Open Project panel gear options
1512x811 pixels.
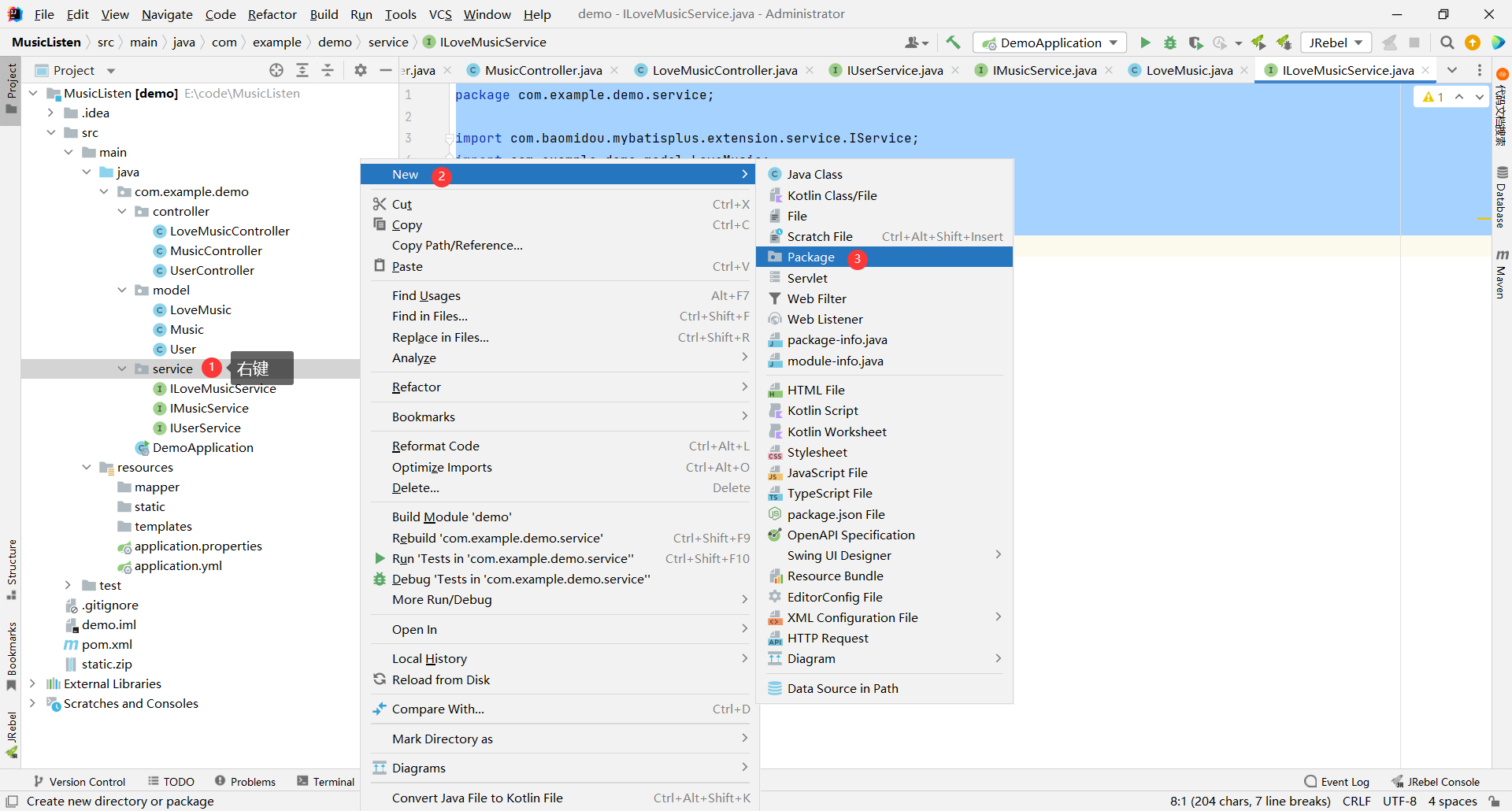pyautogui.click(x=361, y=70)
